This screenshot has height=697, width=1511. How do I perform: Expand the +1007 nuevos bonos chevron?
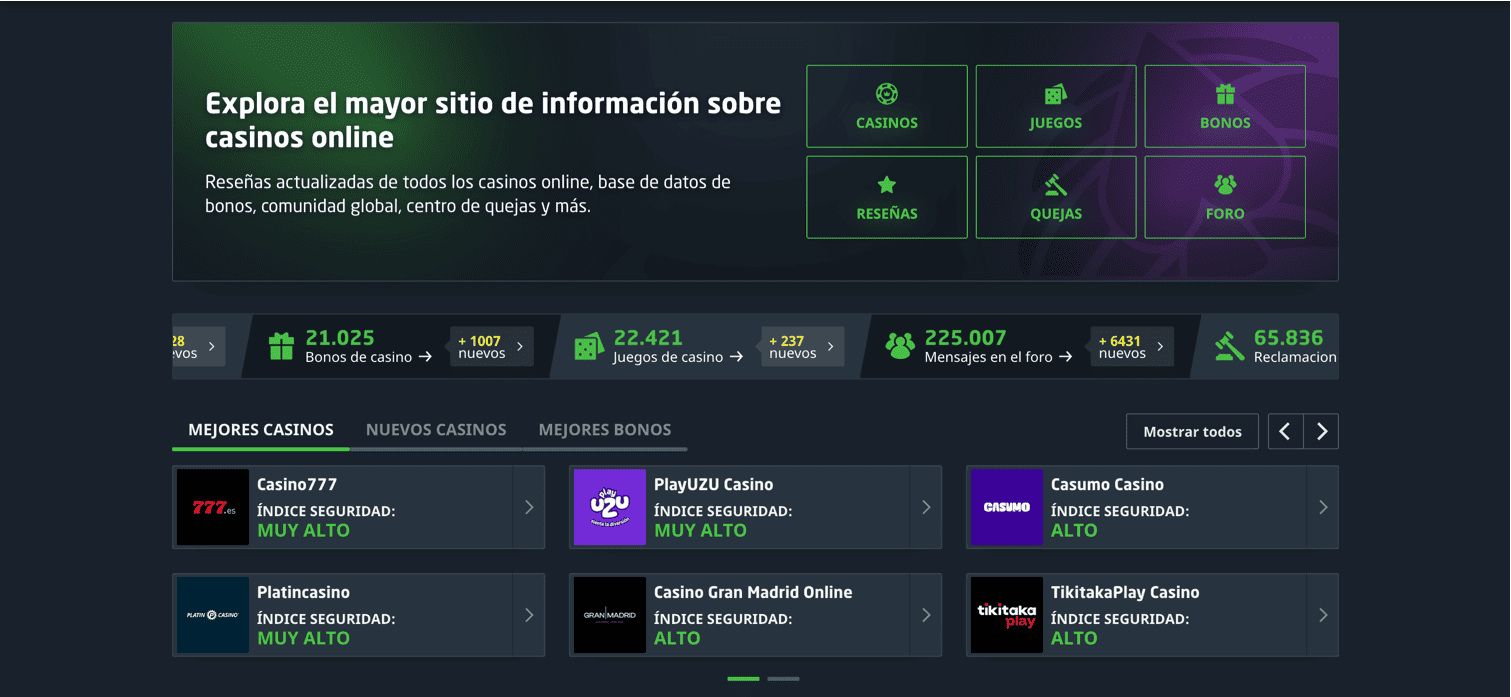[x=520, y=346]
